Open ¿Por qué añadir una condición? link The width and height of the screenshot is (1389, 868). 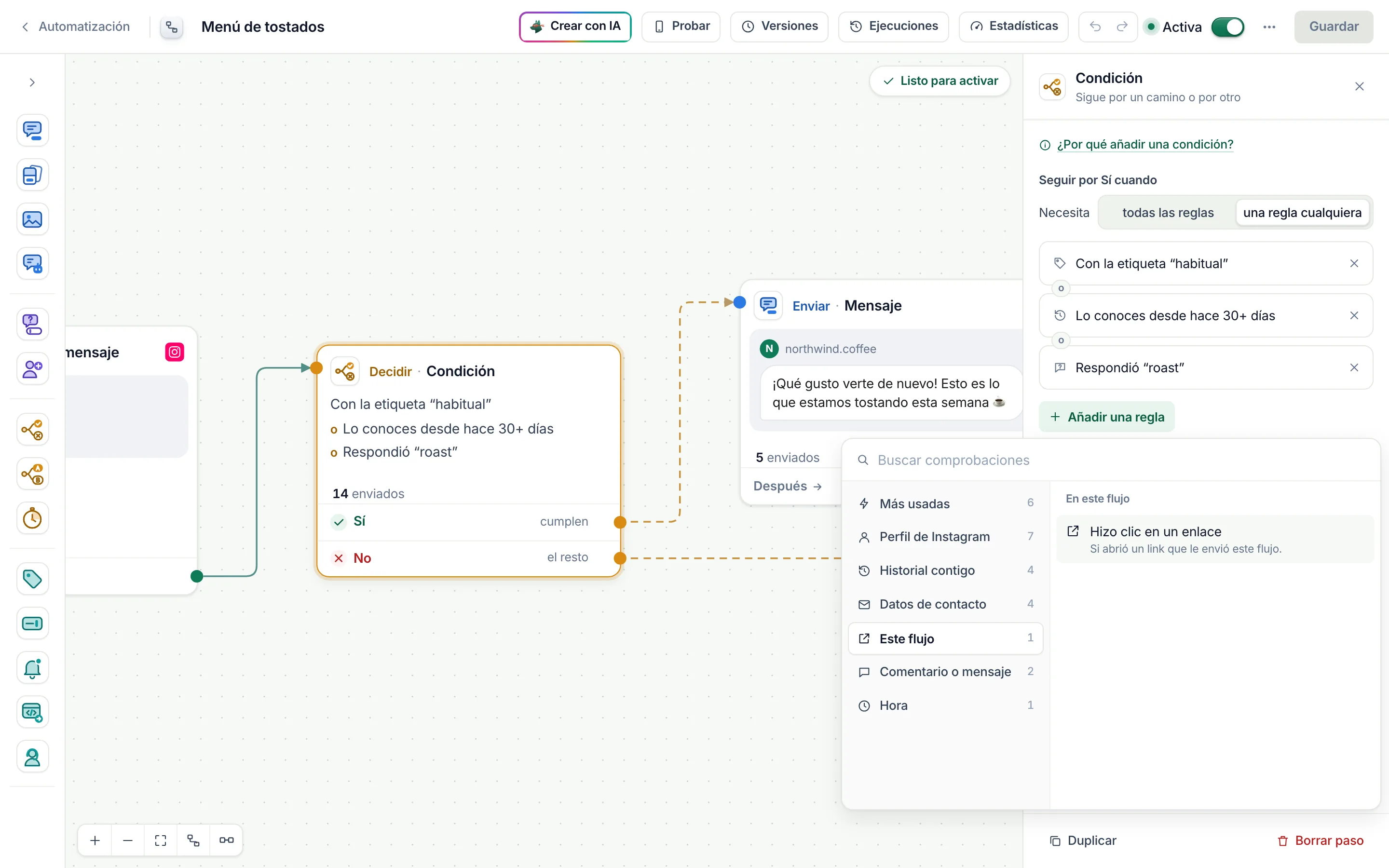click(1144, 145)
